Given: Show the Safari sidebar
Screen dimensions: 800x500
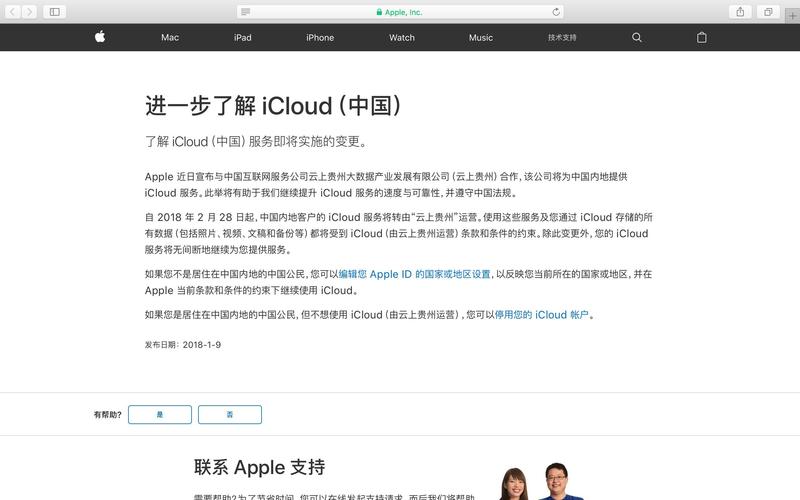Looking at the screenshot, I should pyautogui.click(x=55, y=12).
